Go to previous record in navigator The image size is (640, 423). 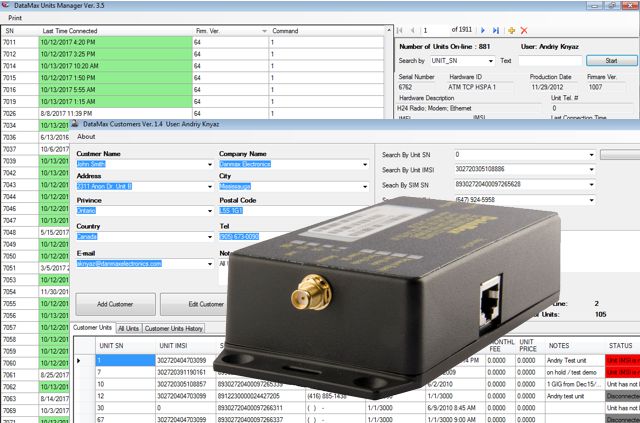click(413, 30)
